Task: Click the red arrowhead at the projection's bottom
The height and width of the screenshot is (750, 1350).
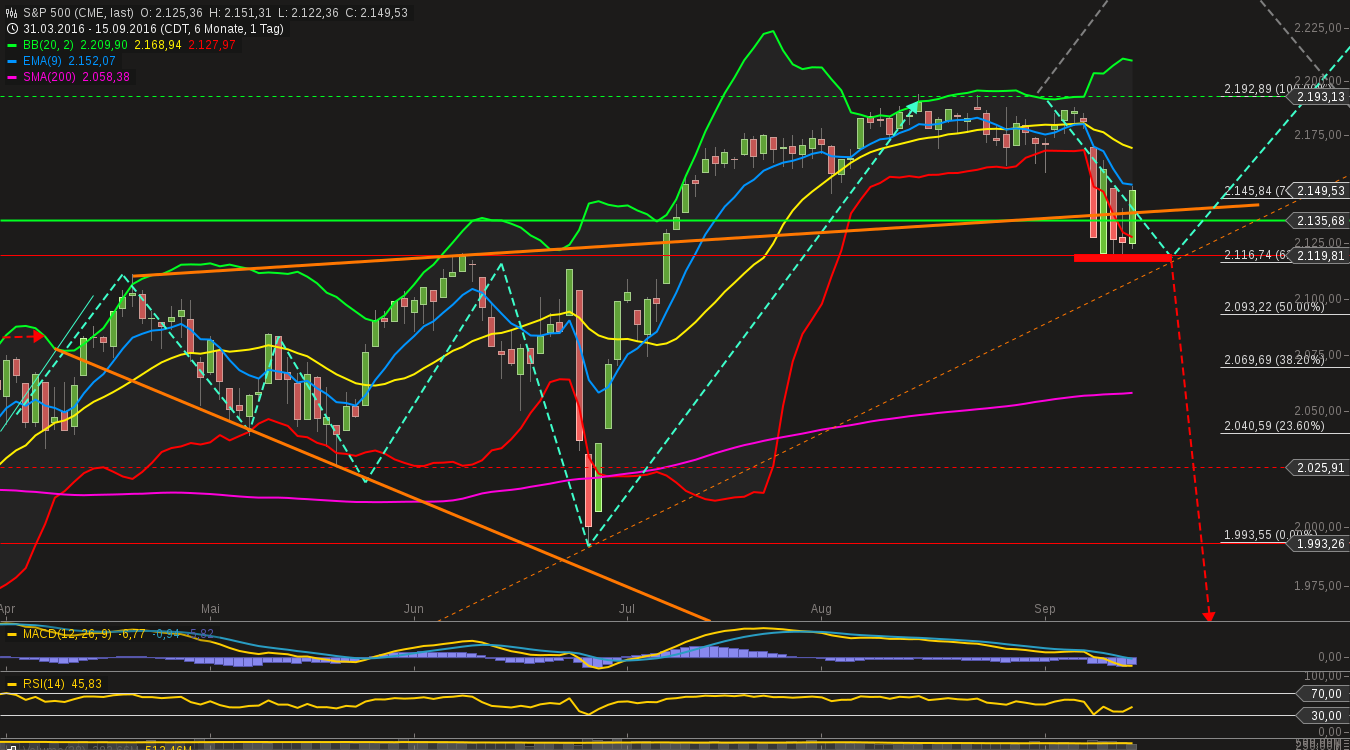Action: pyautogui.click(x=1209, y=616)
